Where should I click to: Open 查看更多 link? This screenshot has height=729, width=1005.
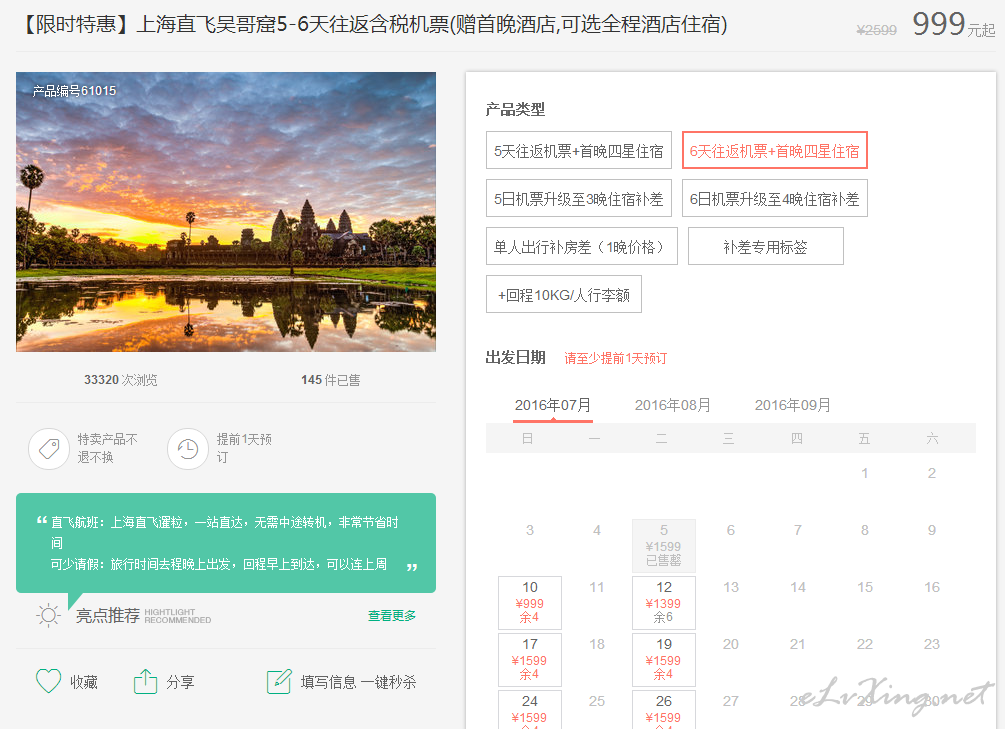click(x=392, y=616)
